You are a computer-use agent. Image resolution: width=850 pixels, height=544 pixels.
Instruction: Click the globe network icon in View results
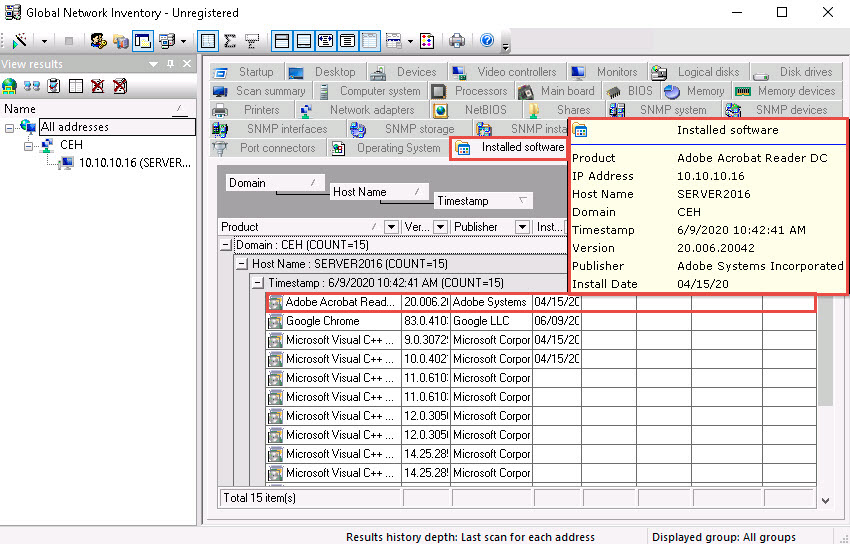pos(9,86)
